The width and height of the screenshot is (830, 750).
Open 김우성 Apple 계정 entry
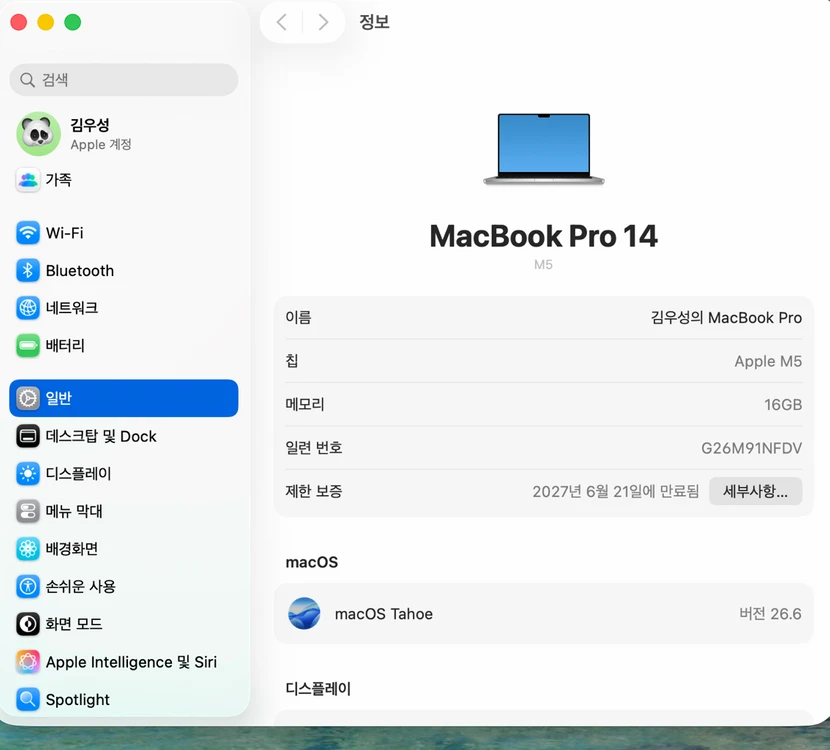(124, 134)
